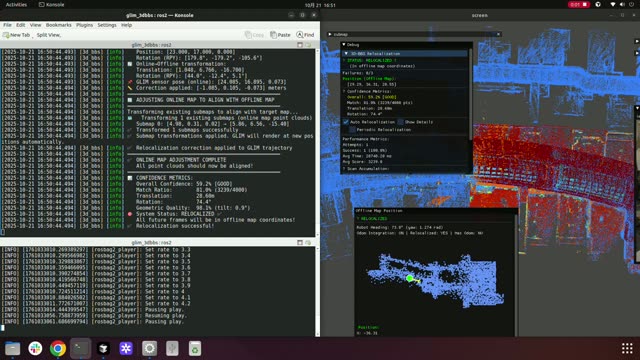Open the terminal app from the dock
Screen dimensions: 640x360
coord(80,348)
